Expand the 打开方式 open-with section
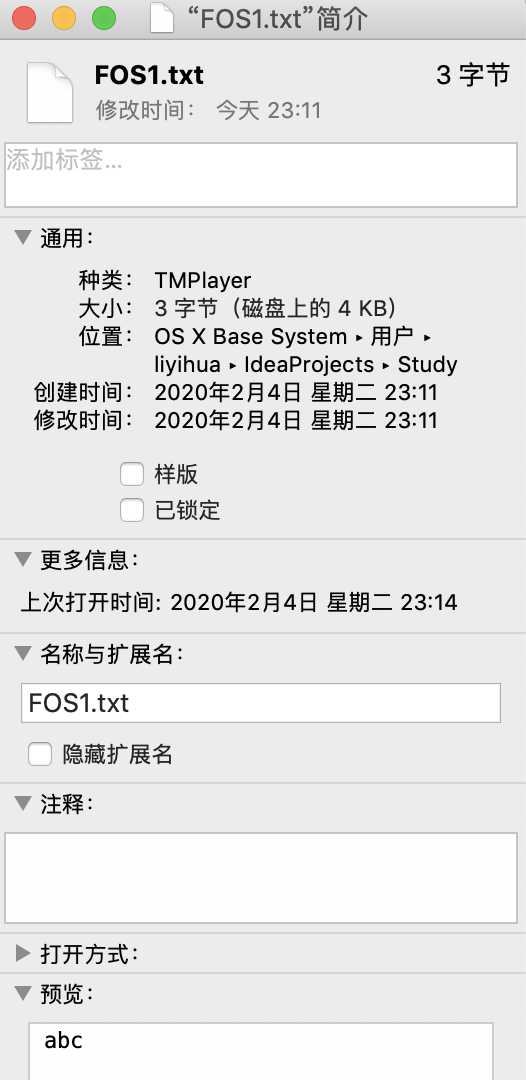The width and height of the screenshot is (526, 1080). point(23,953)
